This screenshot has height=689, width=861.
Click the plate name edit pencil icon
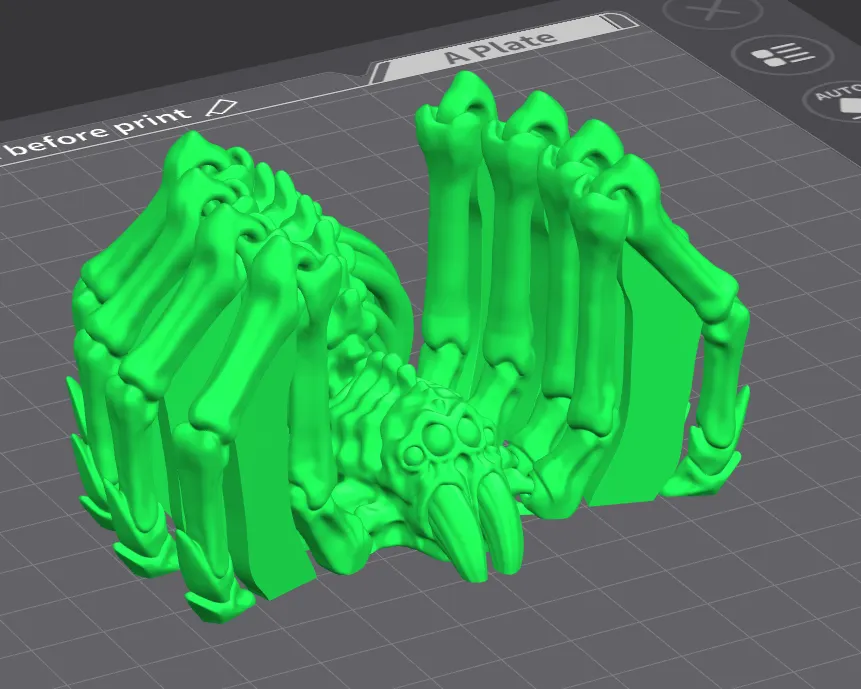click(x=221, y=108)
